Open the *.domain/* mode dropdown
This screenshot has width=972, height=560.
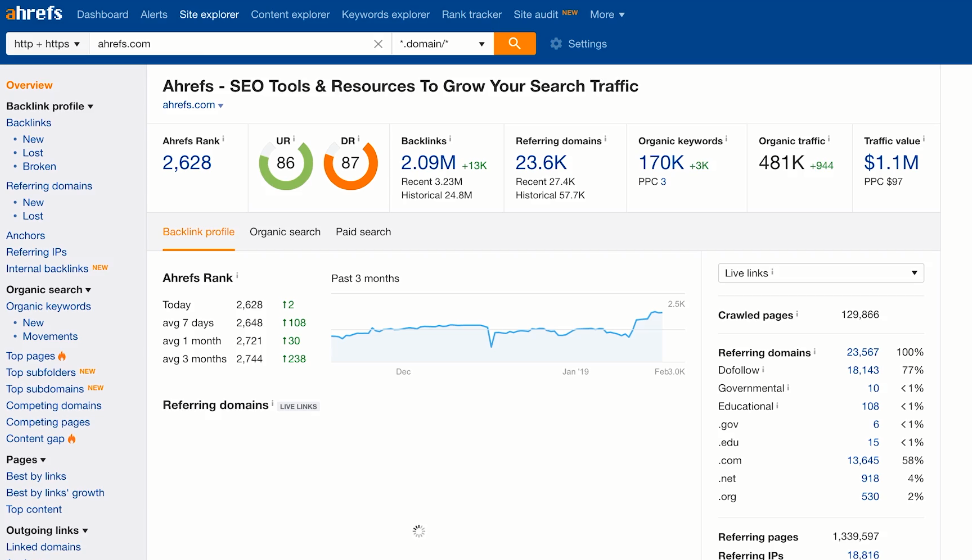click(443, 44)
